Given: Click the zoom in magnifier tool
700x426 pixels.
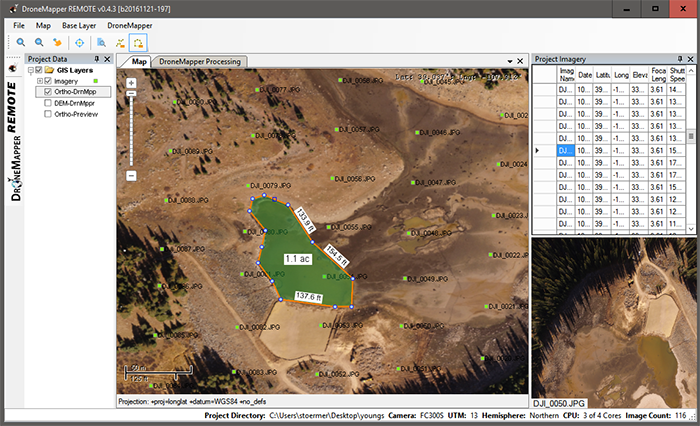Looking at the screenshot, I should [x=21, y=43].
